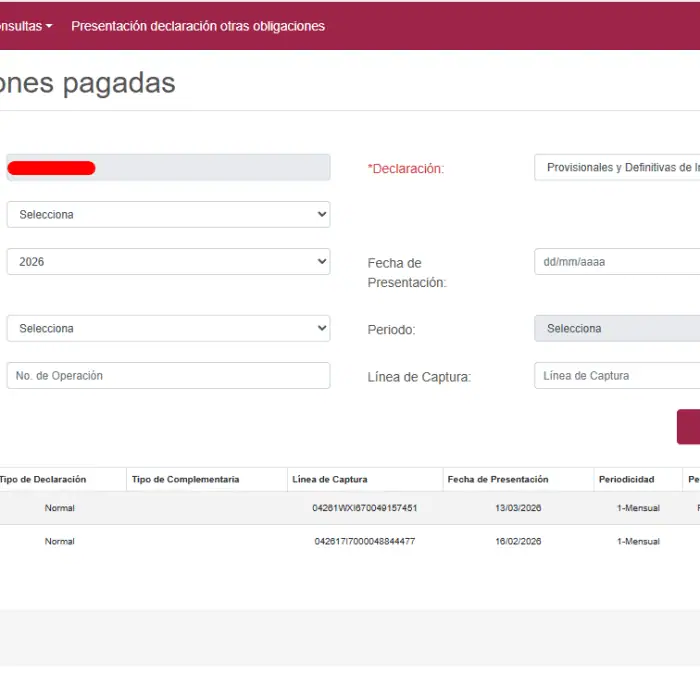
Task: Sort by Tipo de Declaración column header
Action: pyautogui.click(x=42, y=480)
